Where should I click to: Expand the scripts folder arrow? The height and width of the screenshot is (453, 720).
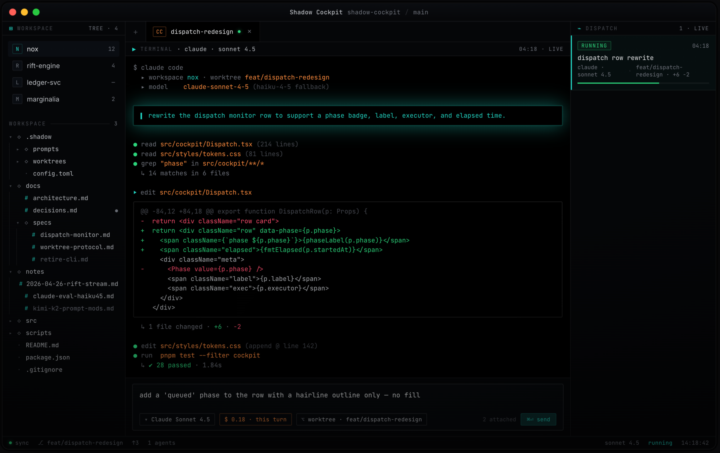click(11, 333)
